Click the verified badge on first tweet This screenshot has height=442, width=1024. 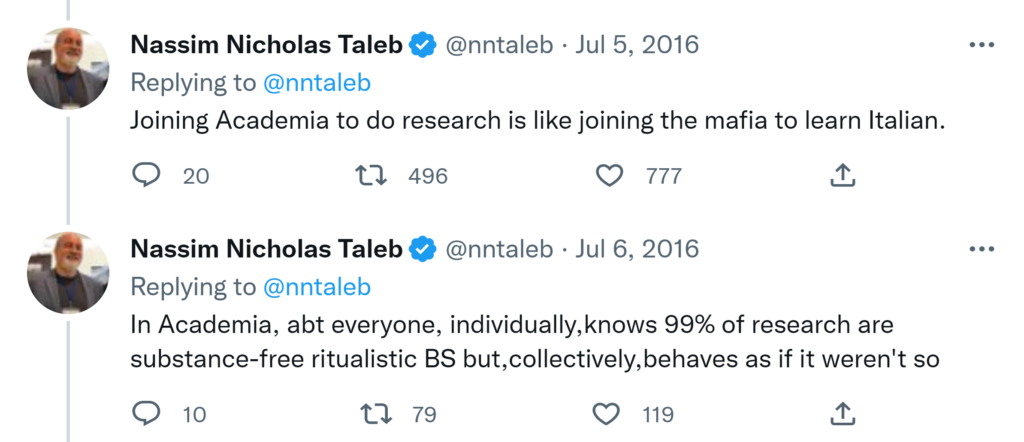click(424, 46)
